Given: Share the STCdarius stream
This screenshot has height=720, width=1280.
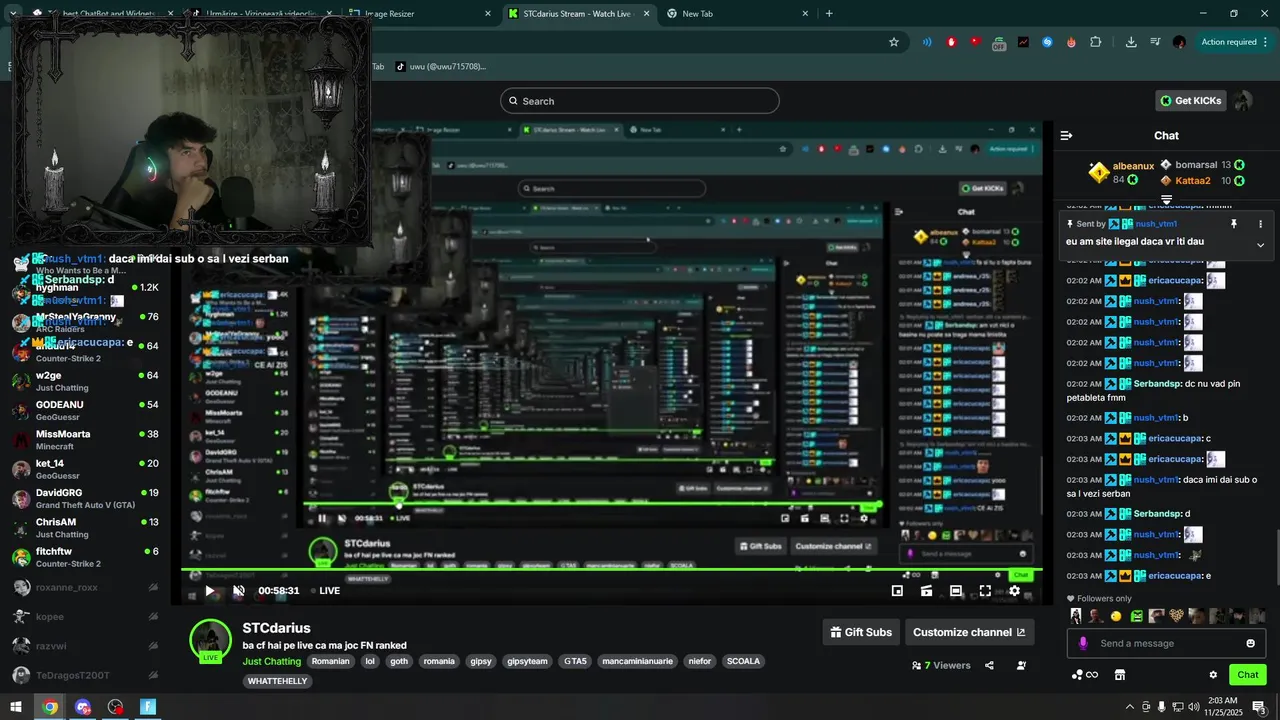Looking at the screenshot, I should [989, 665].
